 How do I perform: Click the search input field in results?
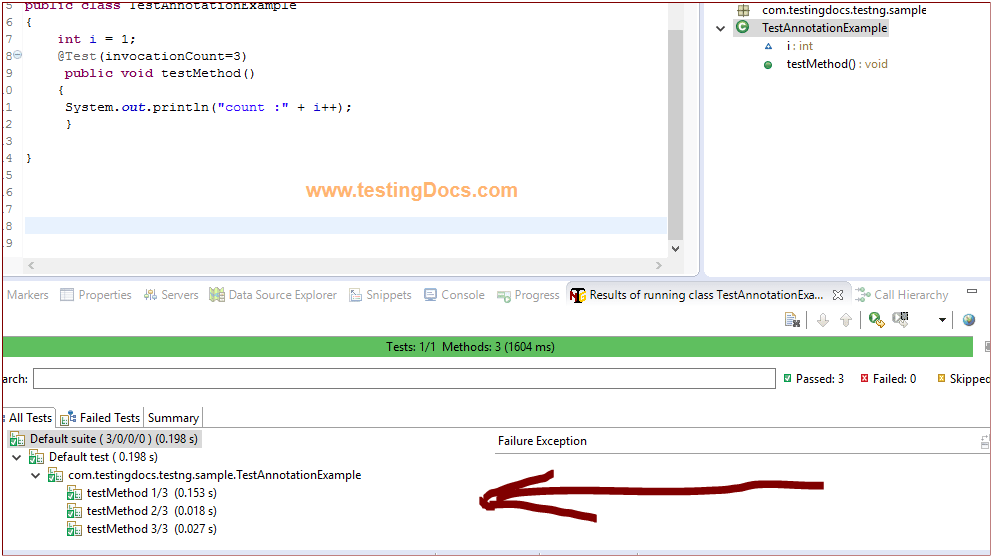pos(404,379)
